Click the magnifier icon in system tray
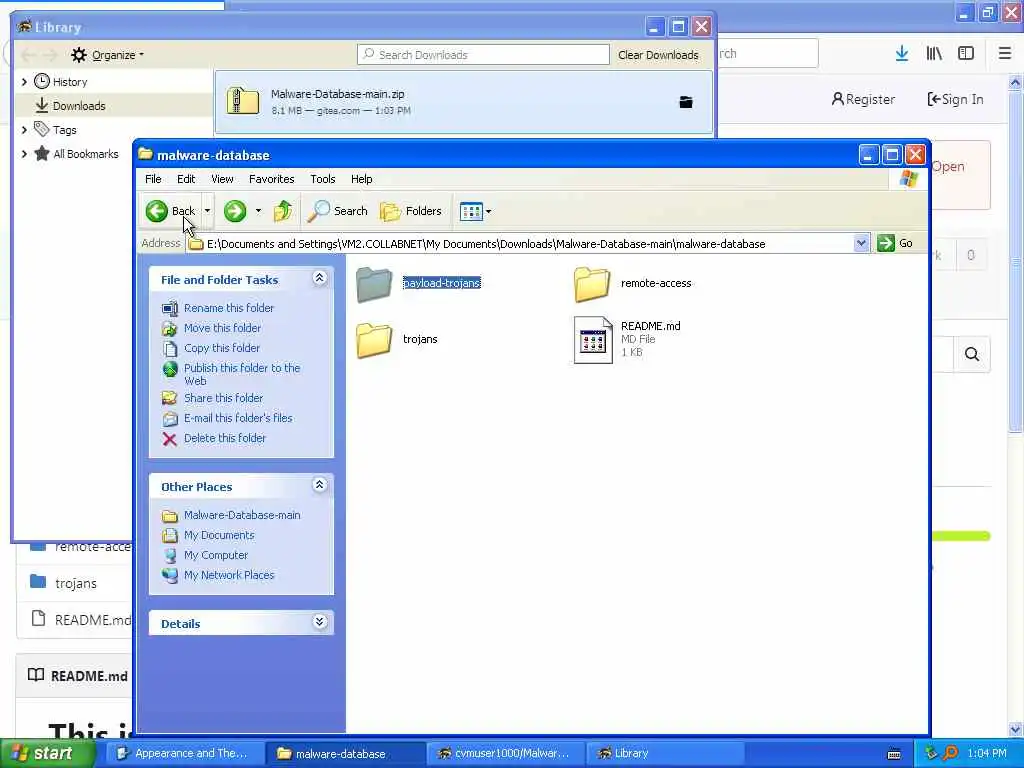1024x768 pixels. [x=950, y=753]
